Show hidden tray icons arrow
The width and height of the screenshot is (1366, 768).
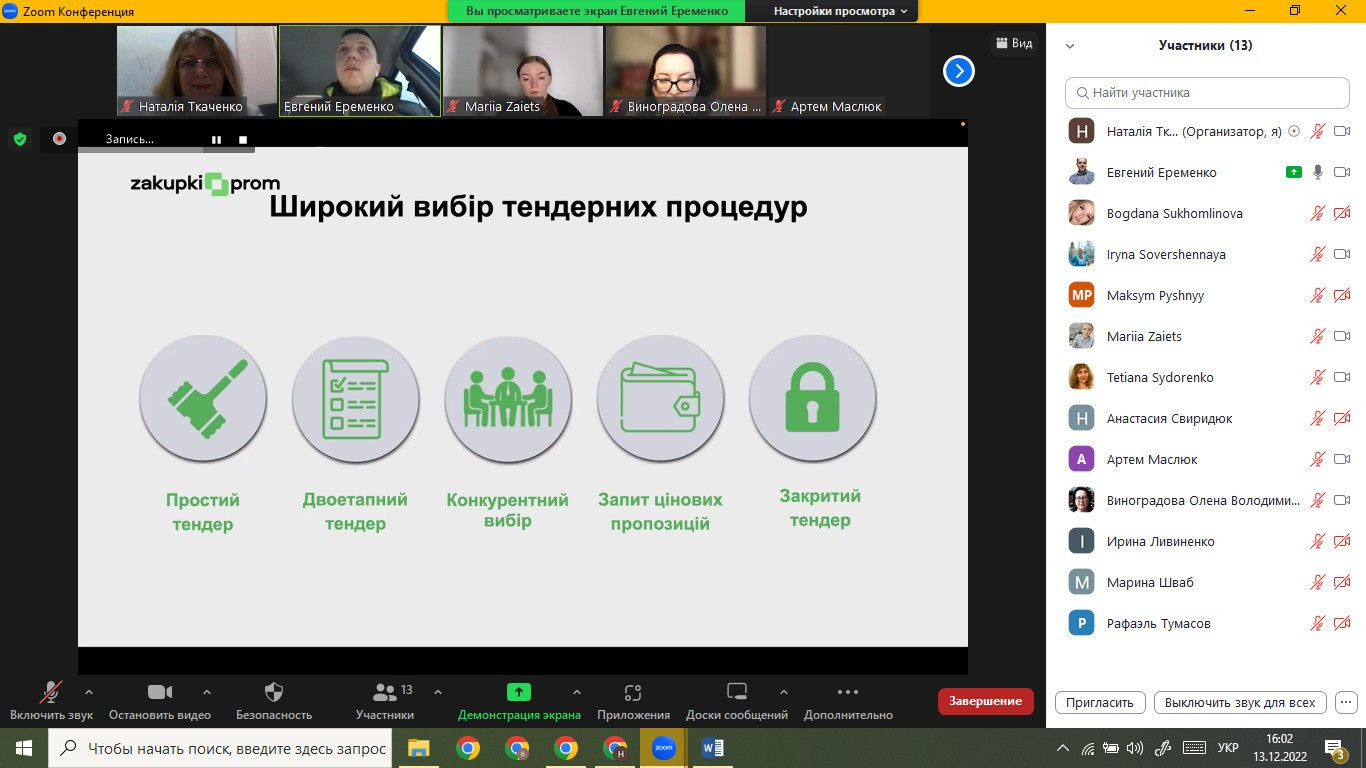coord(1062,748)
